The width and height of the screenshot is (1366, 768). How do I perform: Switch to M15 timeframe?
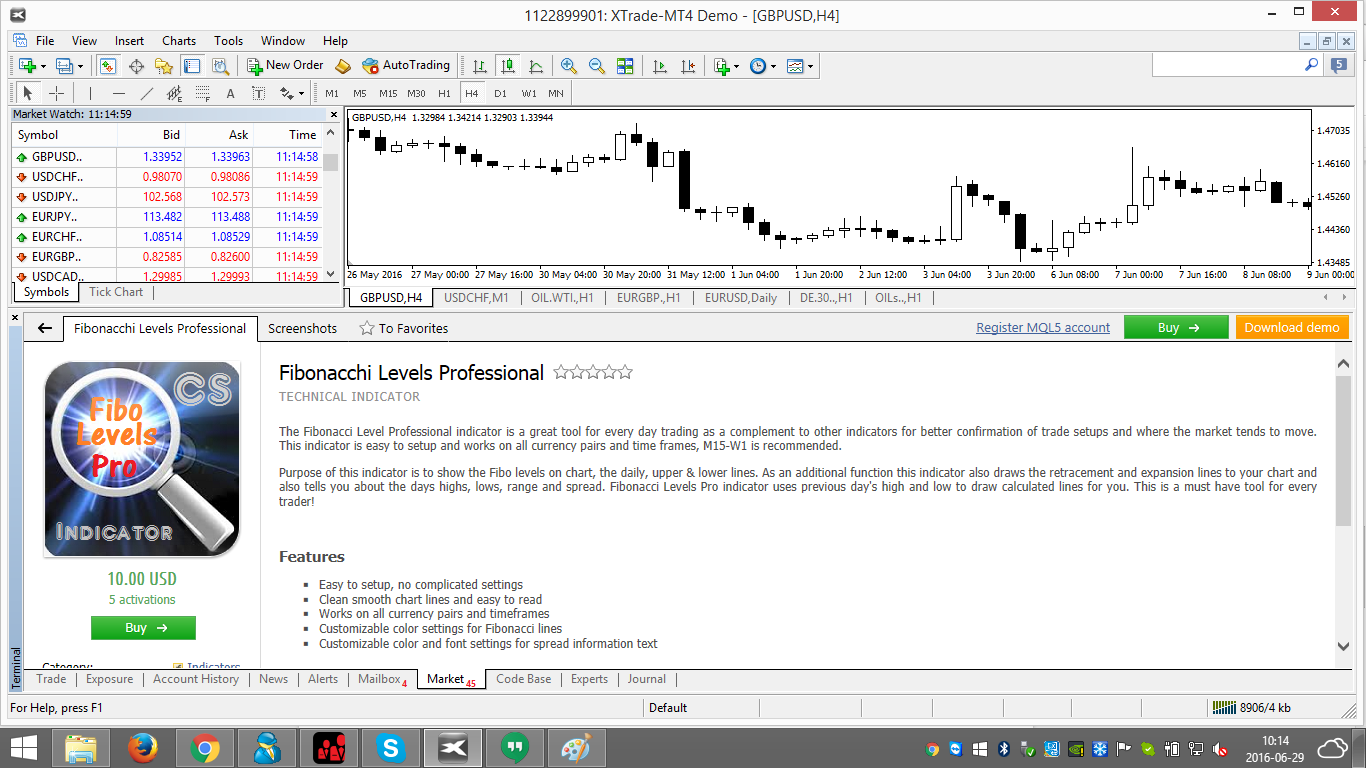pos(388,93)
